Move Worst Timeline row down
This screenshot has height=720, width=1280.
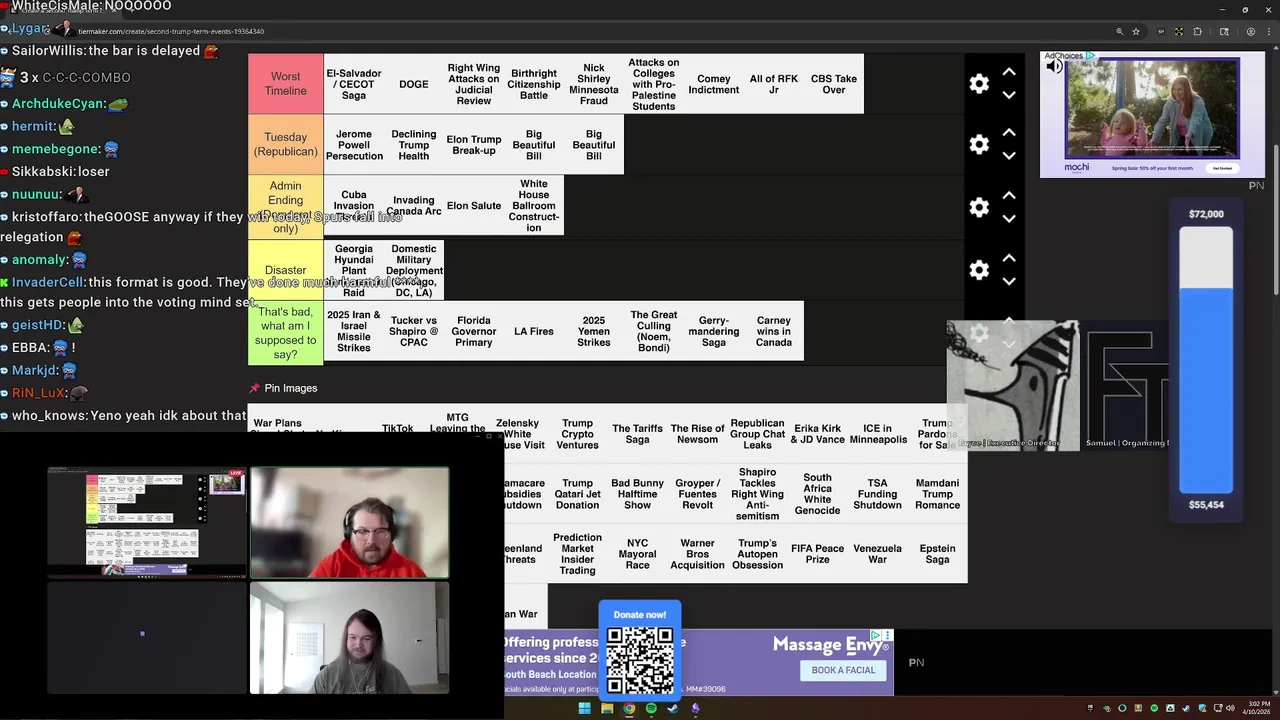pyautogui.click(x=1009, y=95)
